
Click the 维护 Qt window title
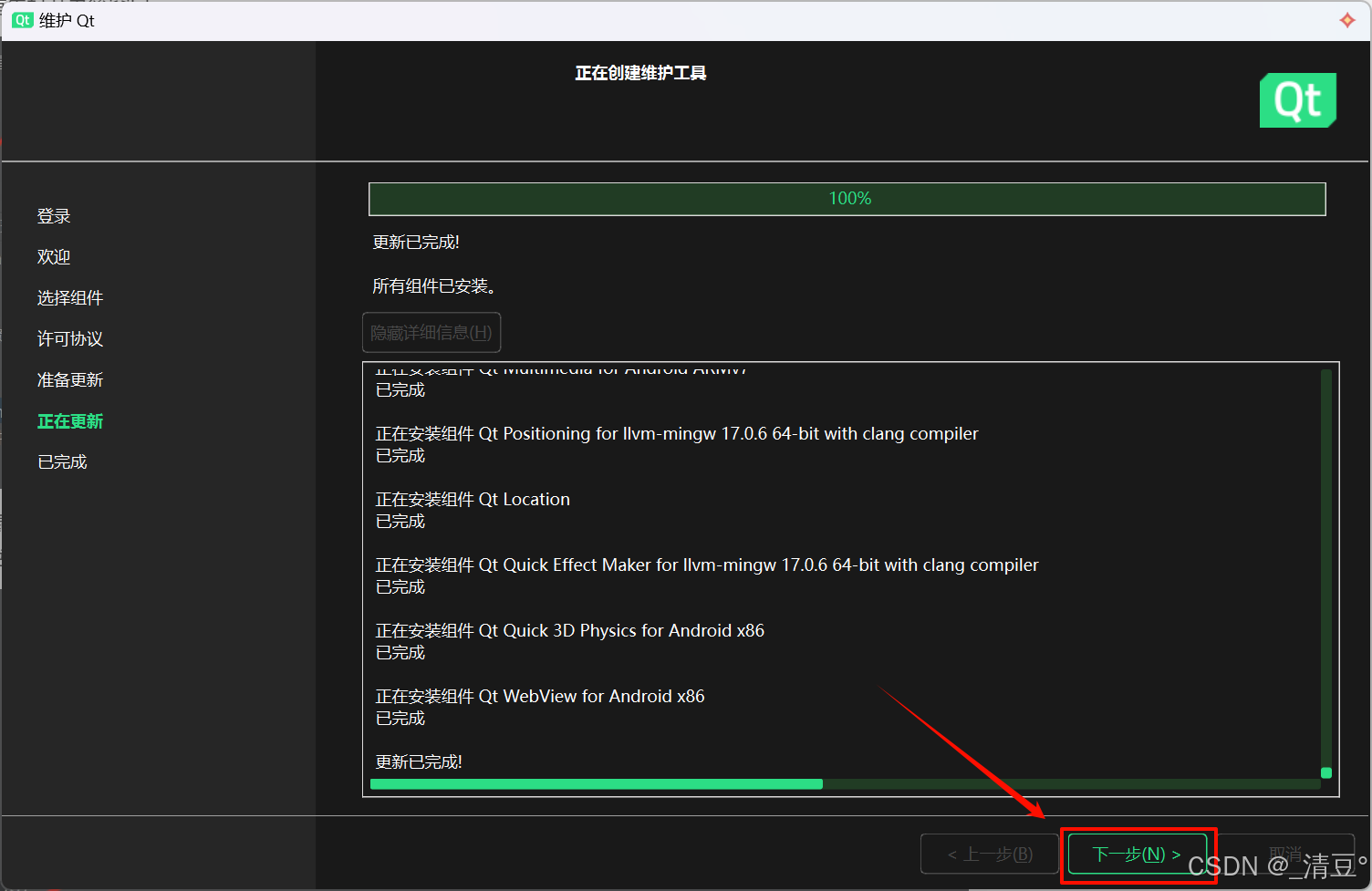(67, 20)
